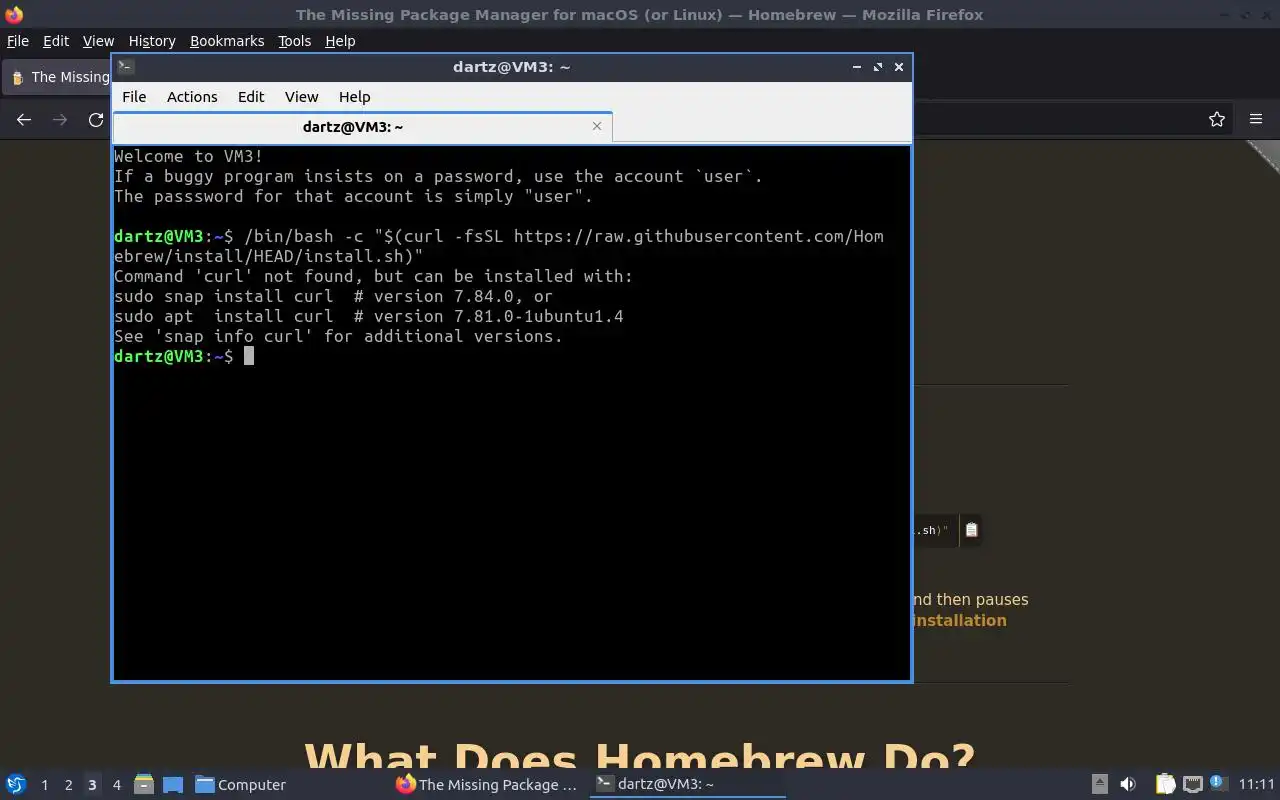Switch to workspace 4
Image resolution: width=1280 pixels, height=800 pixels.
pos(116,785)
